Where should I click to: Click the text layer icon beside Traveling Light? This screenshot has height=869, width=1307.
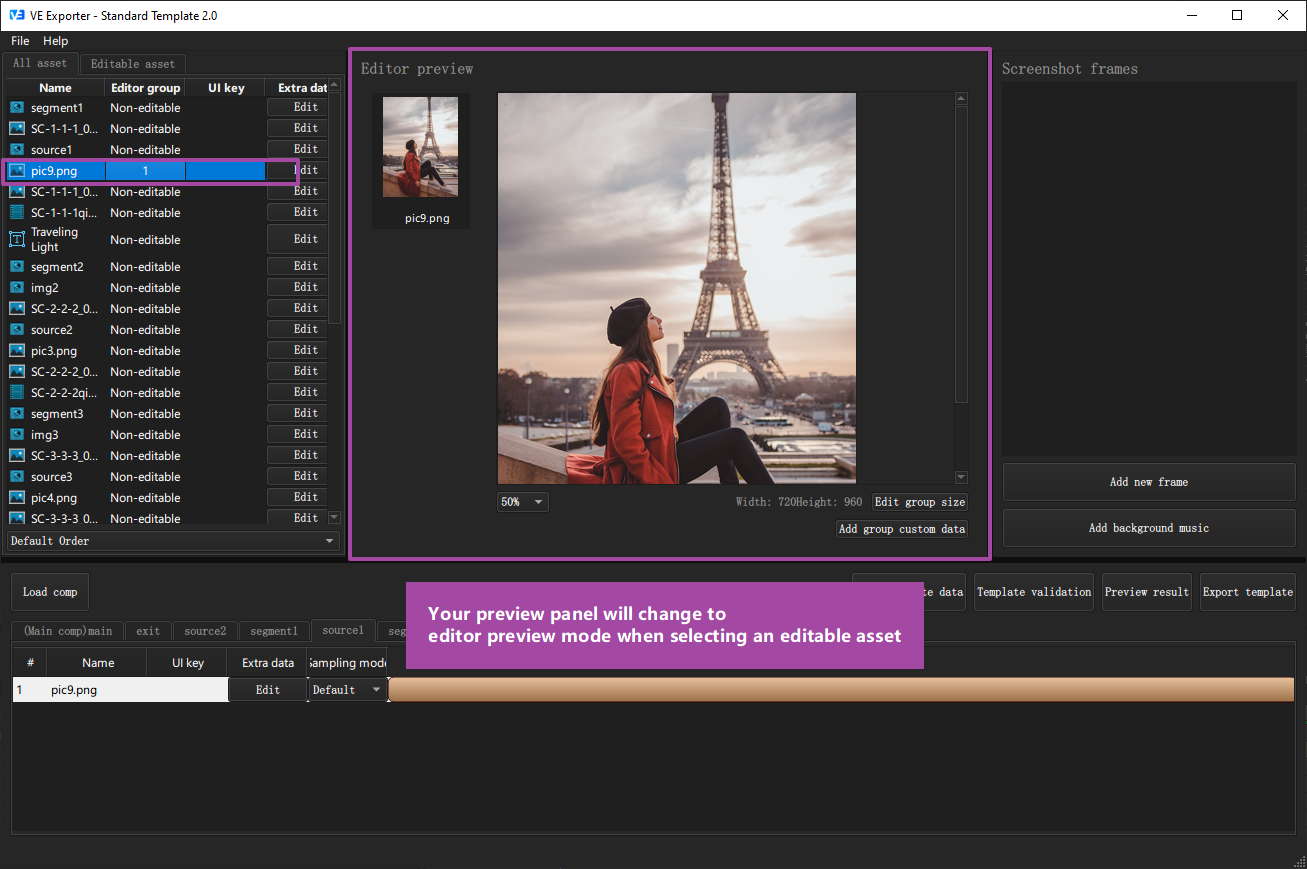(x=17, y=239)
